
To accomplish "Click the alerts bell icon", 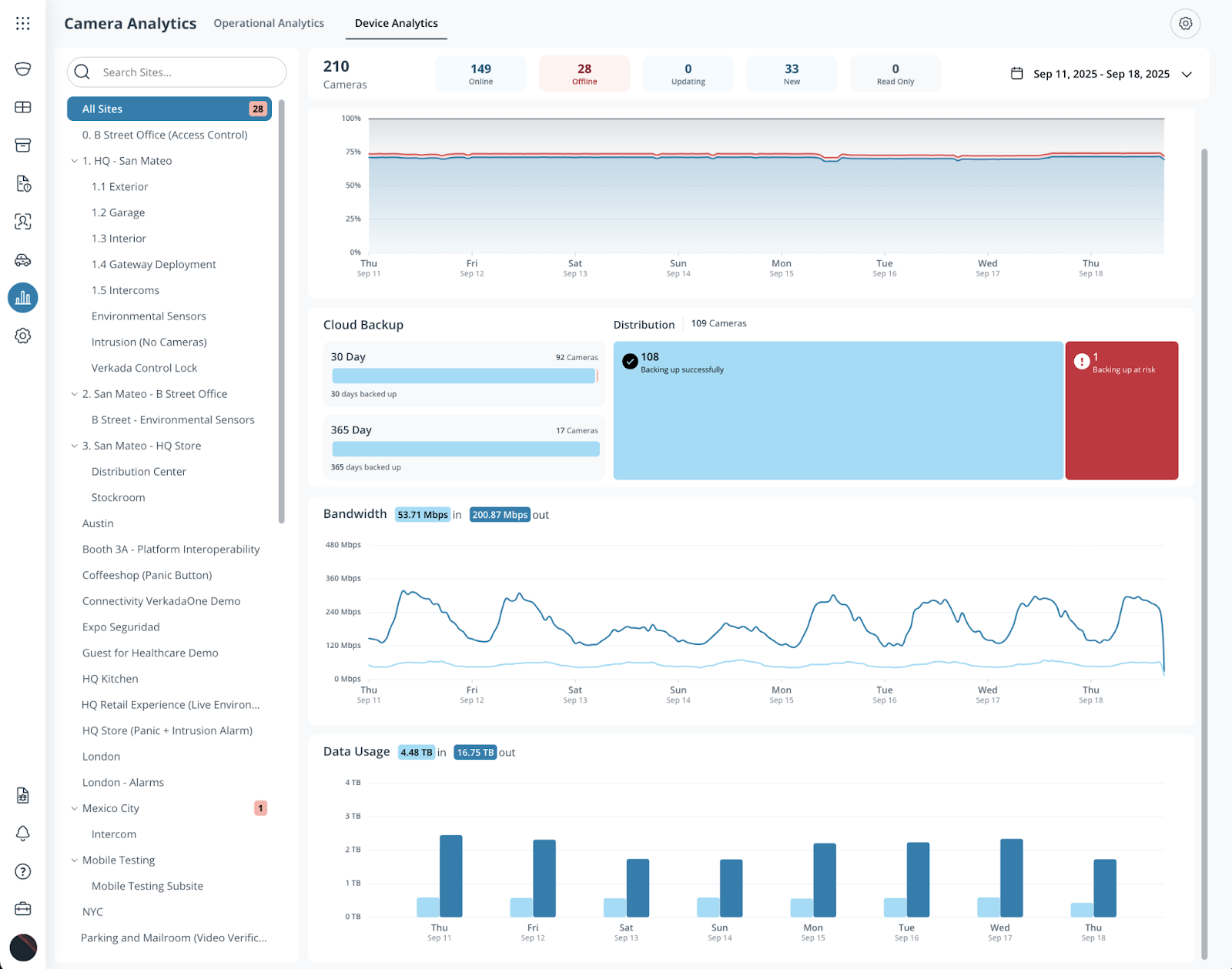I will [23, 834].
